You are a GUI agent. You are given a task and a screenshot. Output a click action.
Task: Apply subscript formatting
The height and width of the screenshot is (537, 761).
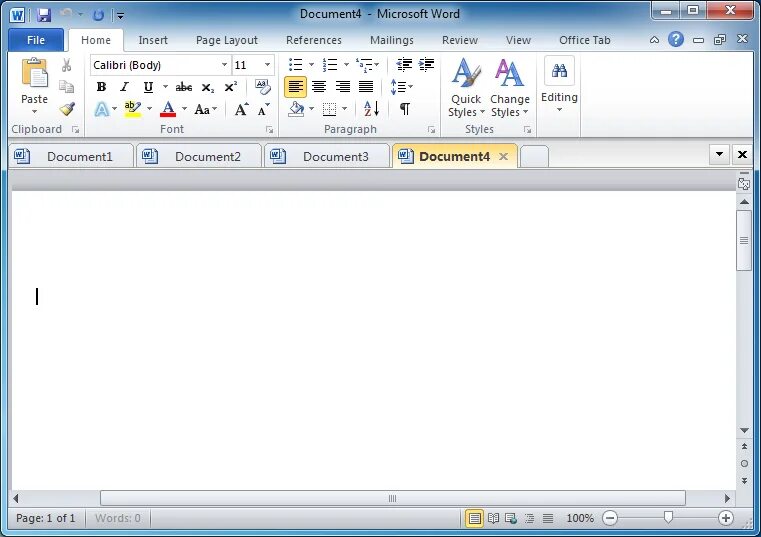[x=208, y=87]
